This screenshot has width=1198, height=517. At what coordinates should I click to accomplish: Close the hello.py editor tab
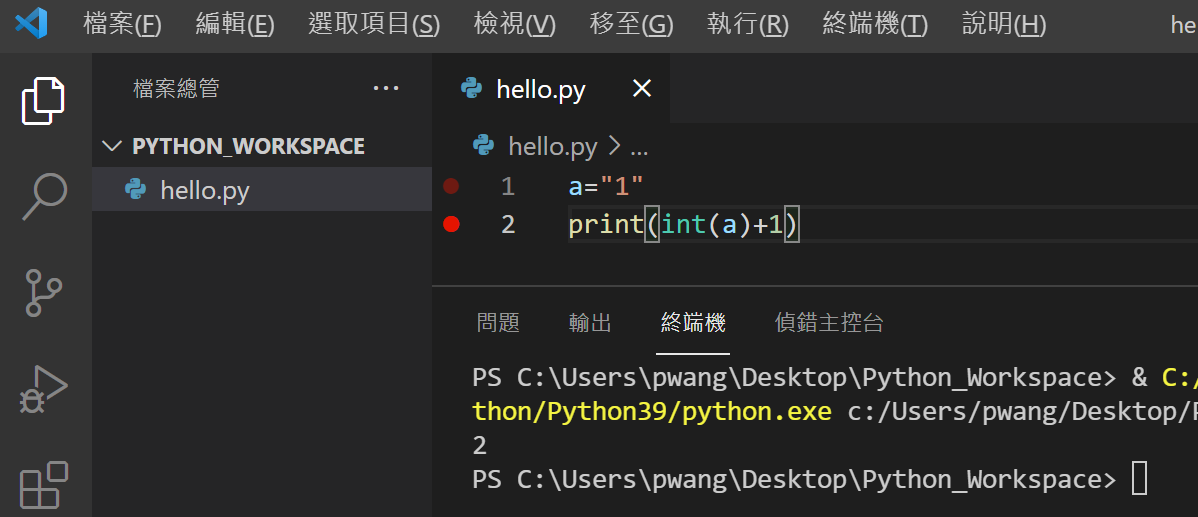click(642, 89)
